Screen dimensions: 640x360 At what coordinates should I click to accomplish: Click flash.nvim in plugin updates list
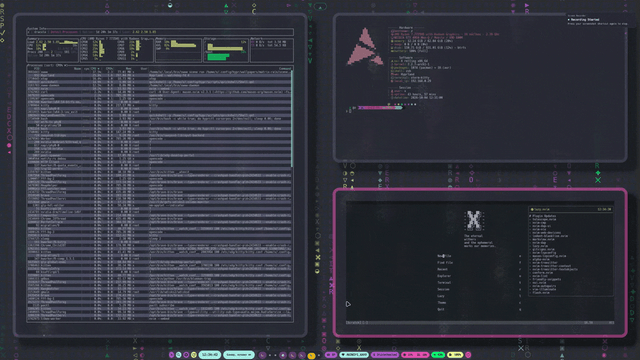(x=541, y=293)
